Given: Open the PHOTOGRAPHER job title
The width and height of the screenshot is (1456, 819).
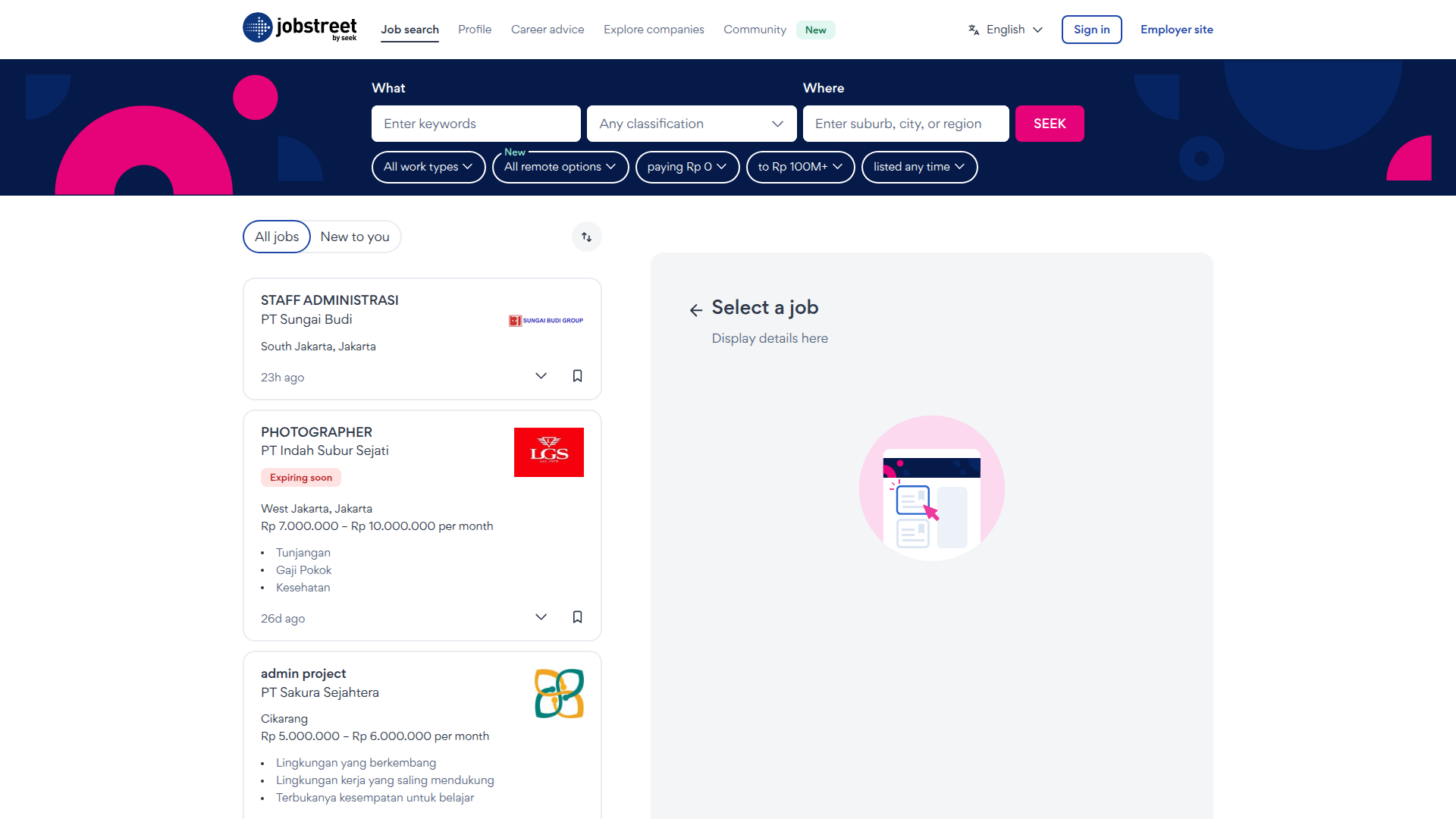Looking at the screenshot, I should click(316, 432).
